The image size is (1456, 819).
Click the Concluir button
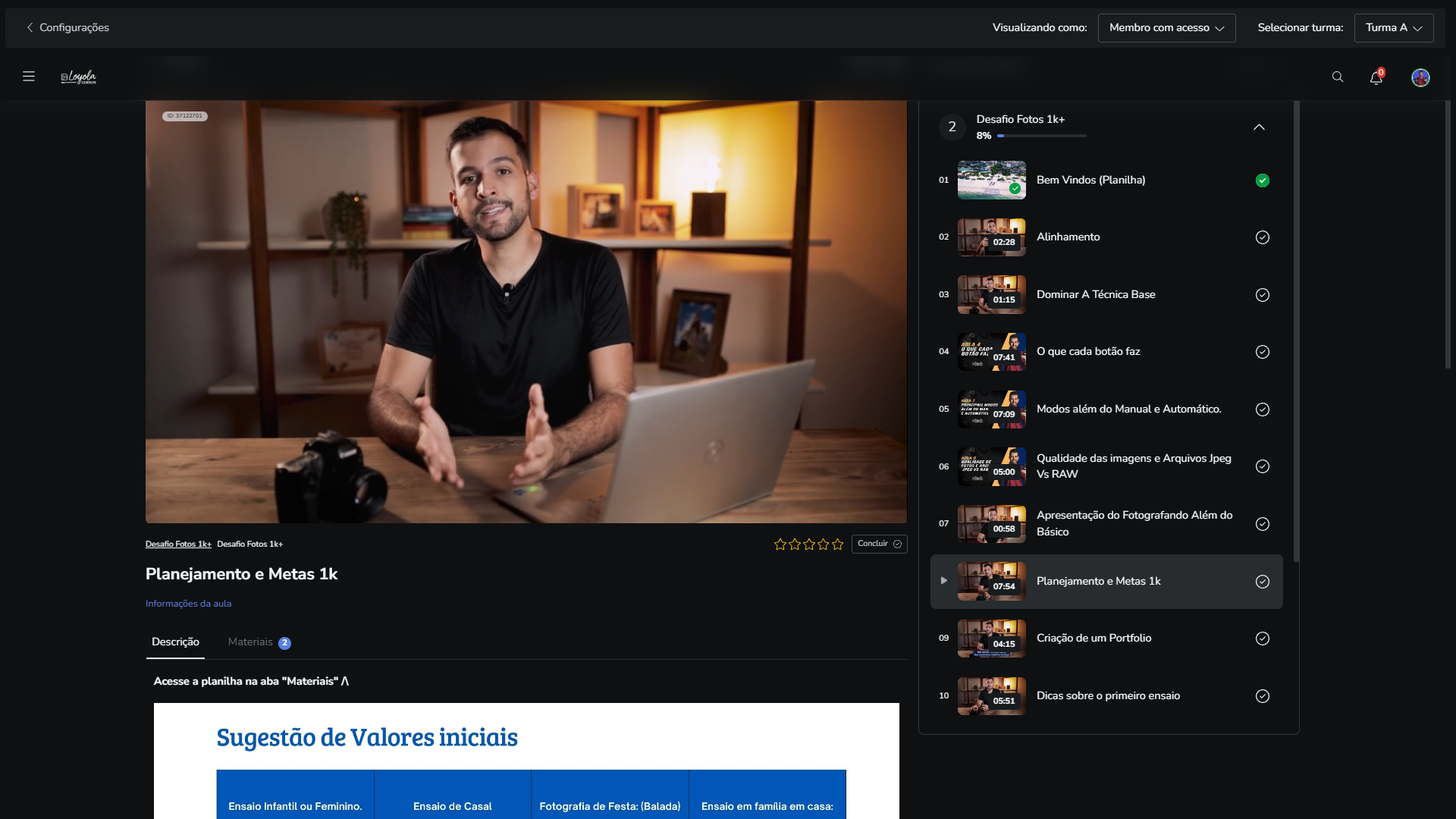(879, 544)
